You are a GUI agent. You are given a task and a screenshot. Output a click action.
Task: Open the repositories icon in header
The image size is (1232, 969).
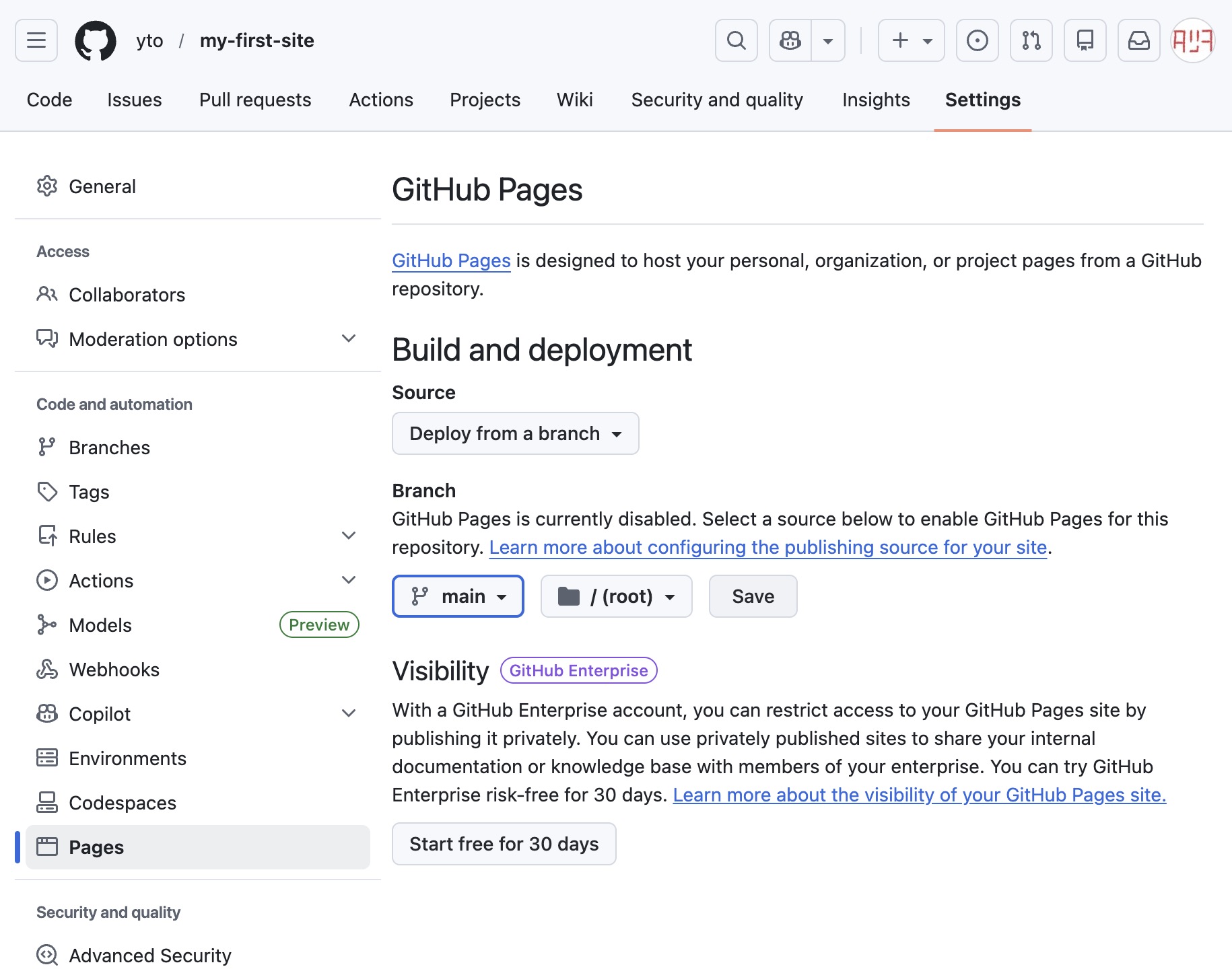[x=1085, y=40]
